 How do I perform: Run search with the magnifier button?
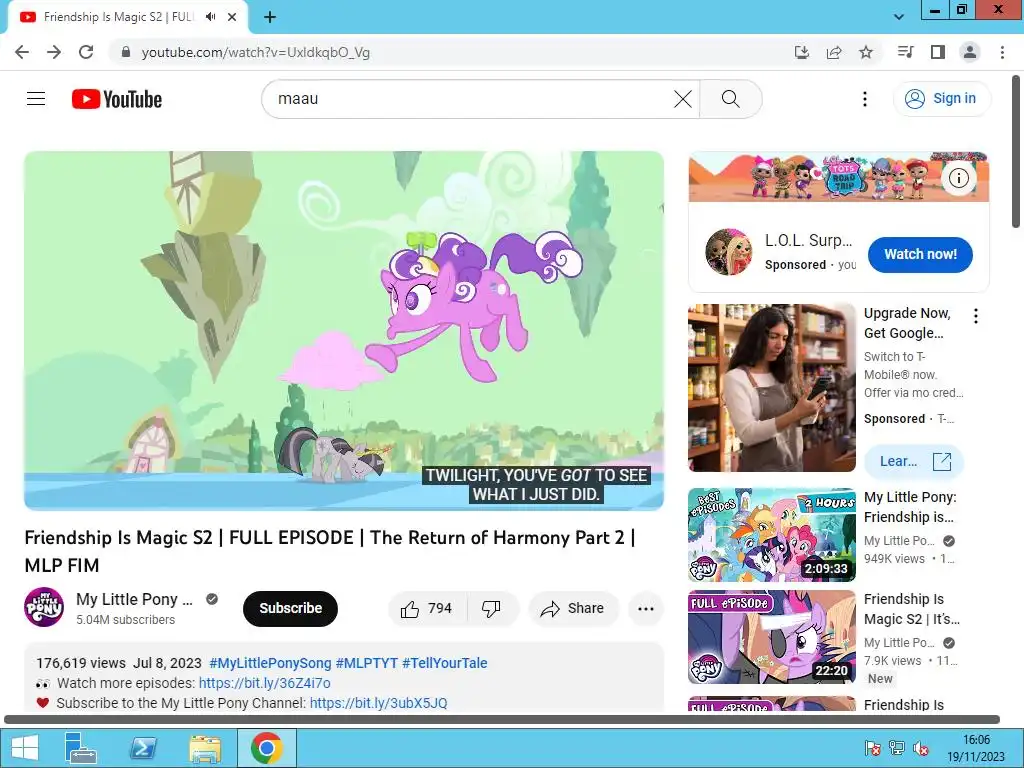coord(731,99)
